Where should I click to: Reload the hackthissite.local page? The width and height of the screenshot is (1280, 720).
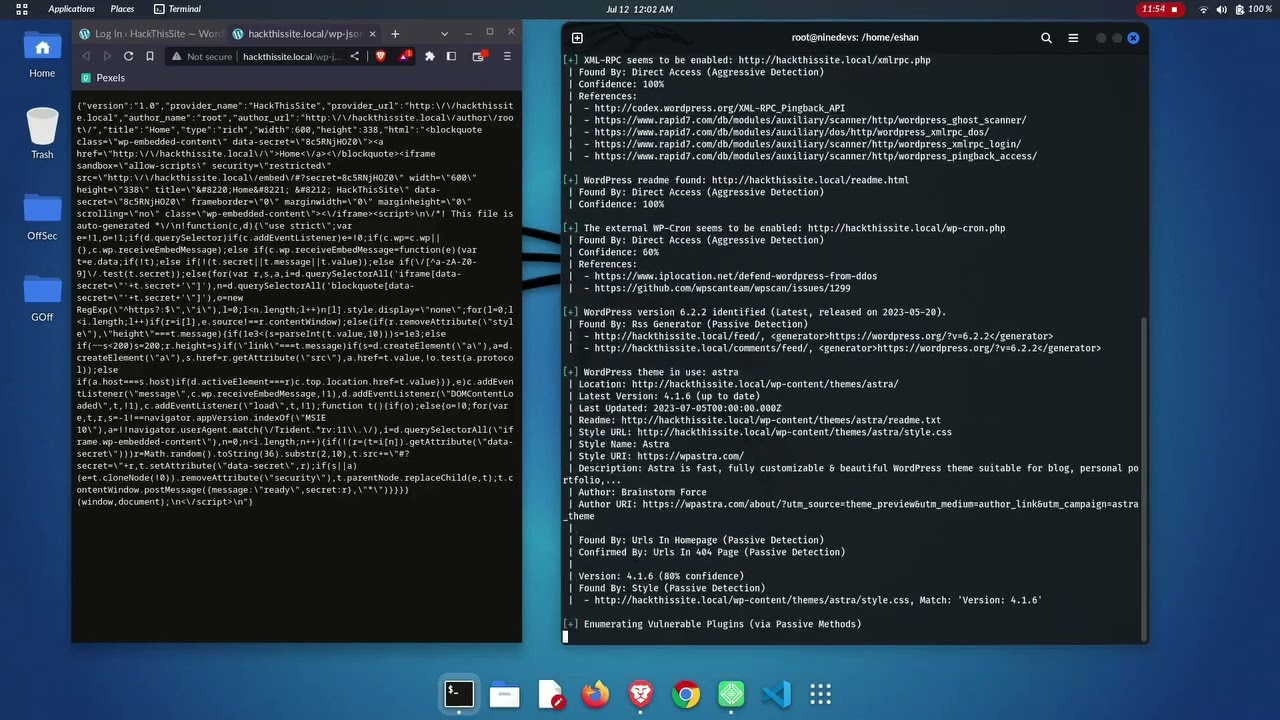pyautogui.click(x=127, y=57)
